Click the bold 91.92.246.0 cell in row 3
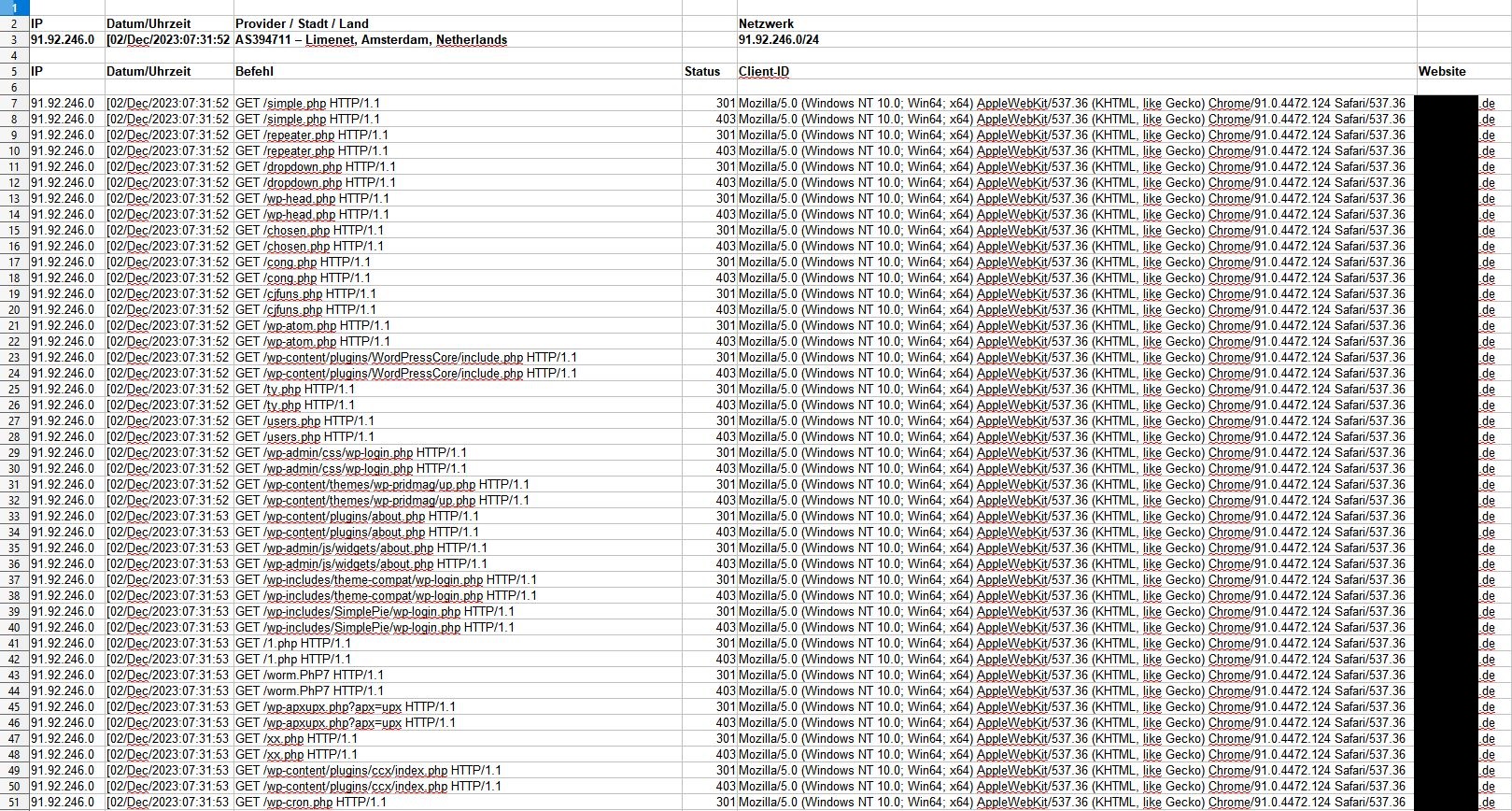The width and height of the screenshot is (1512, 811). [66, 39]
